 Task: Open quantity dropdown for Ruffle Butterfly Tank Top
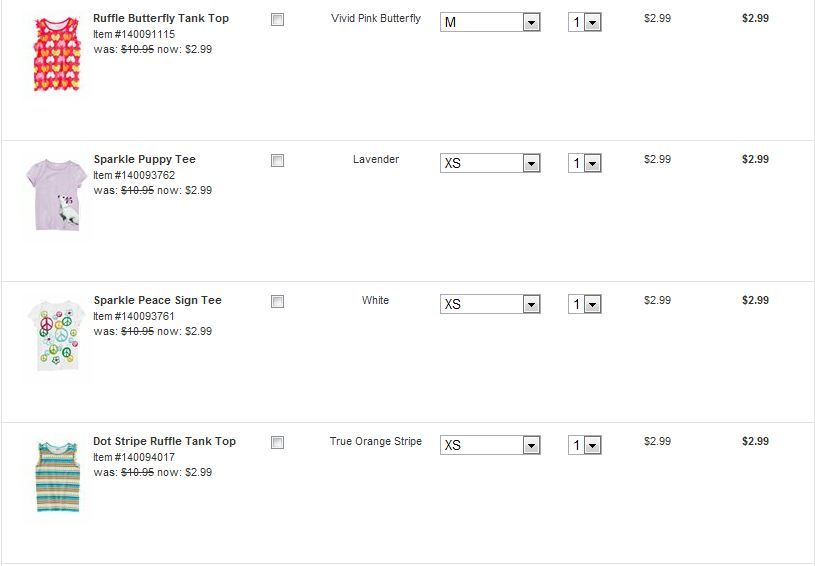tap(585, 22)
